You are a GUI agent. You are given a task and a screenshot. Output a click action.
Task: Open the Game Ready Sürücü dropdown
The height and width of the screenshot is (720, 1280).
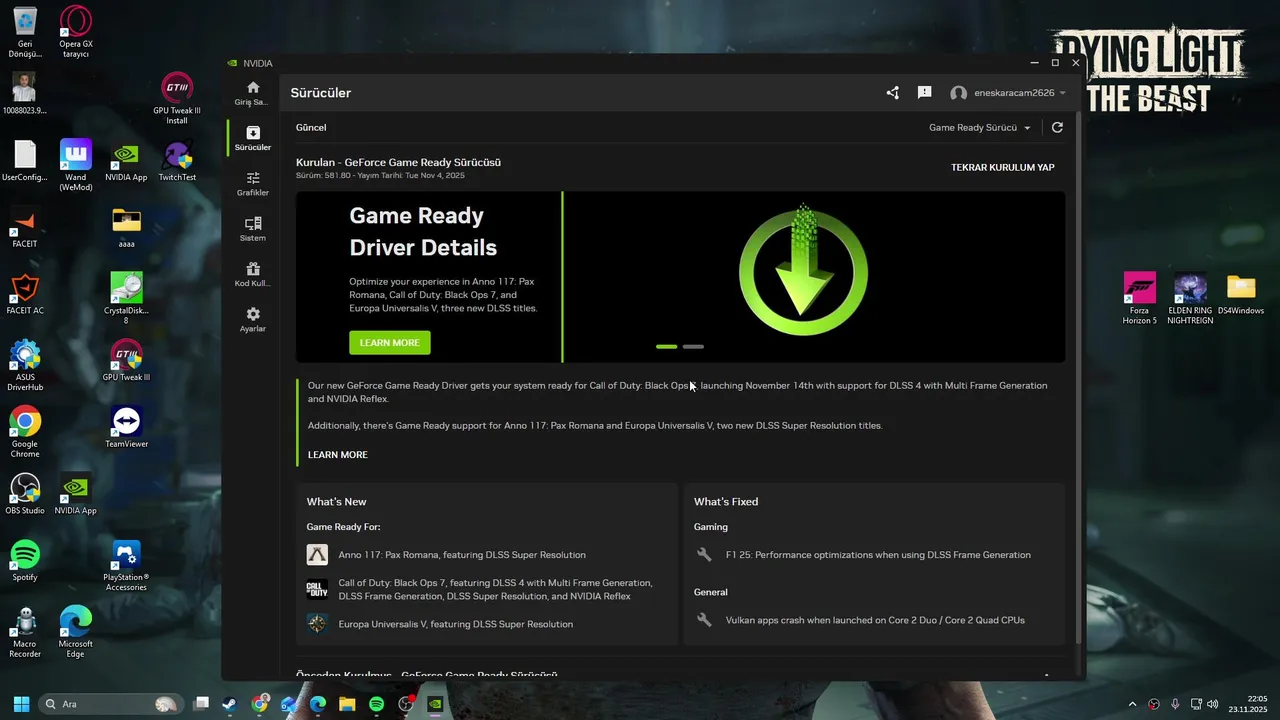(x=979, y=128)
